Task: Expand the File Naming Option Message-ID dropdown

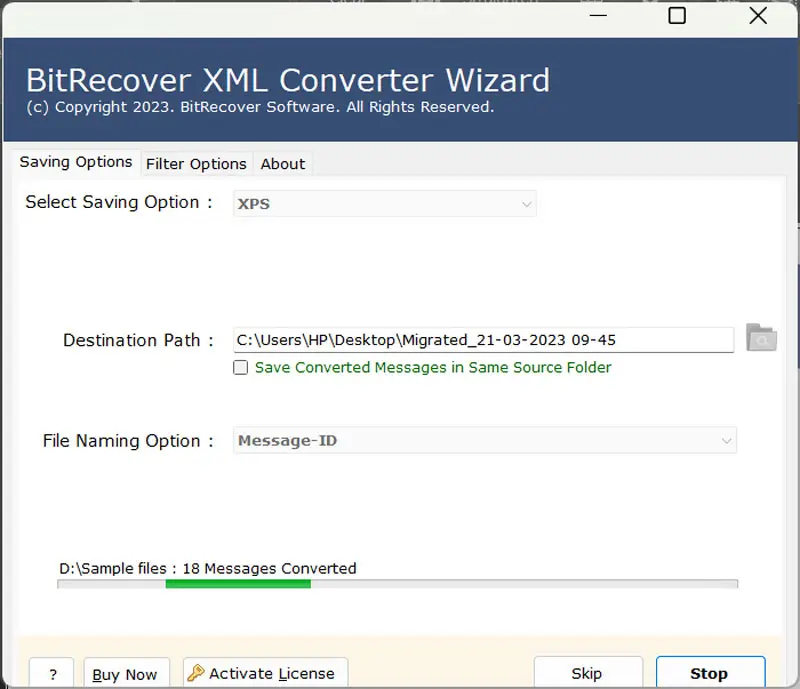Action: pos(484,441)
